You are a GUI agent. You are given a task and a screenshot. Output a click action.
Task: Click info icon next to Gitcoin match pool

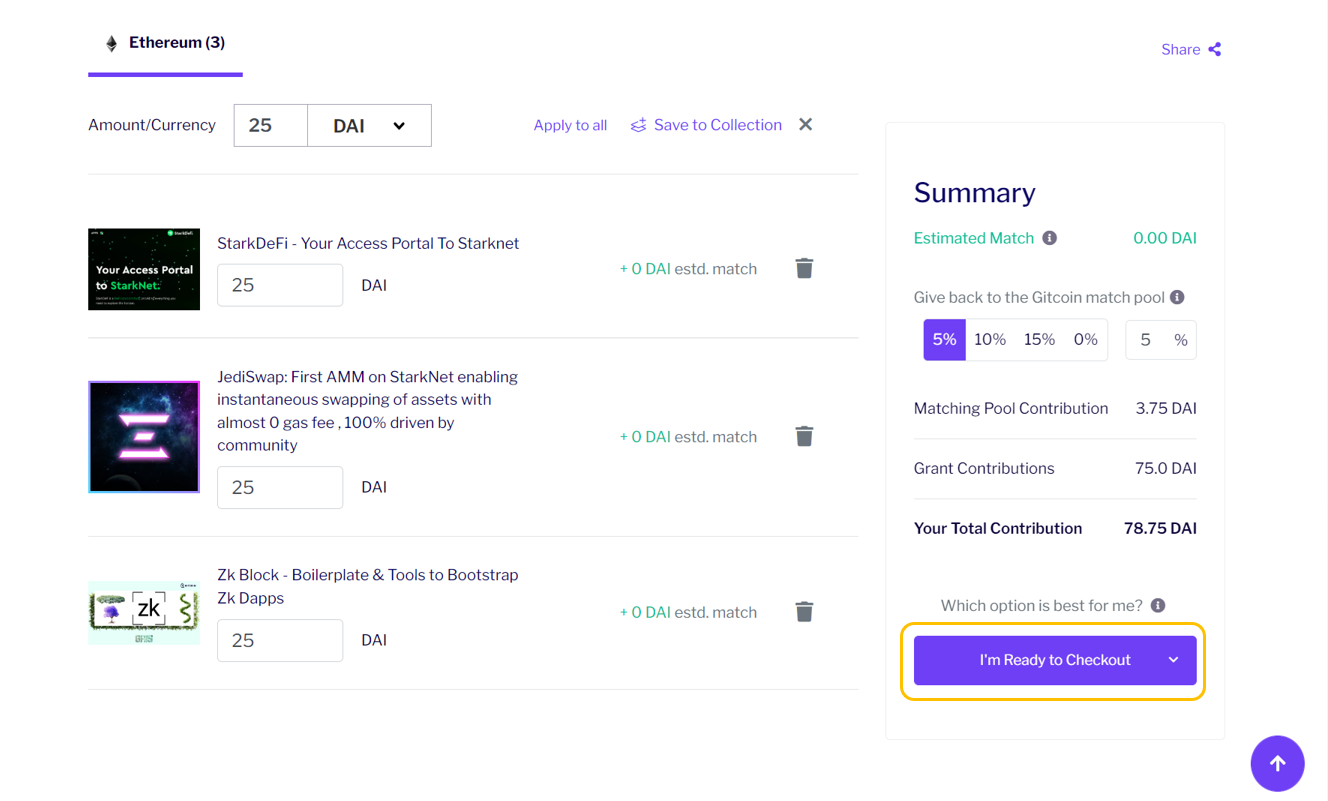coord(1177,297)
